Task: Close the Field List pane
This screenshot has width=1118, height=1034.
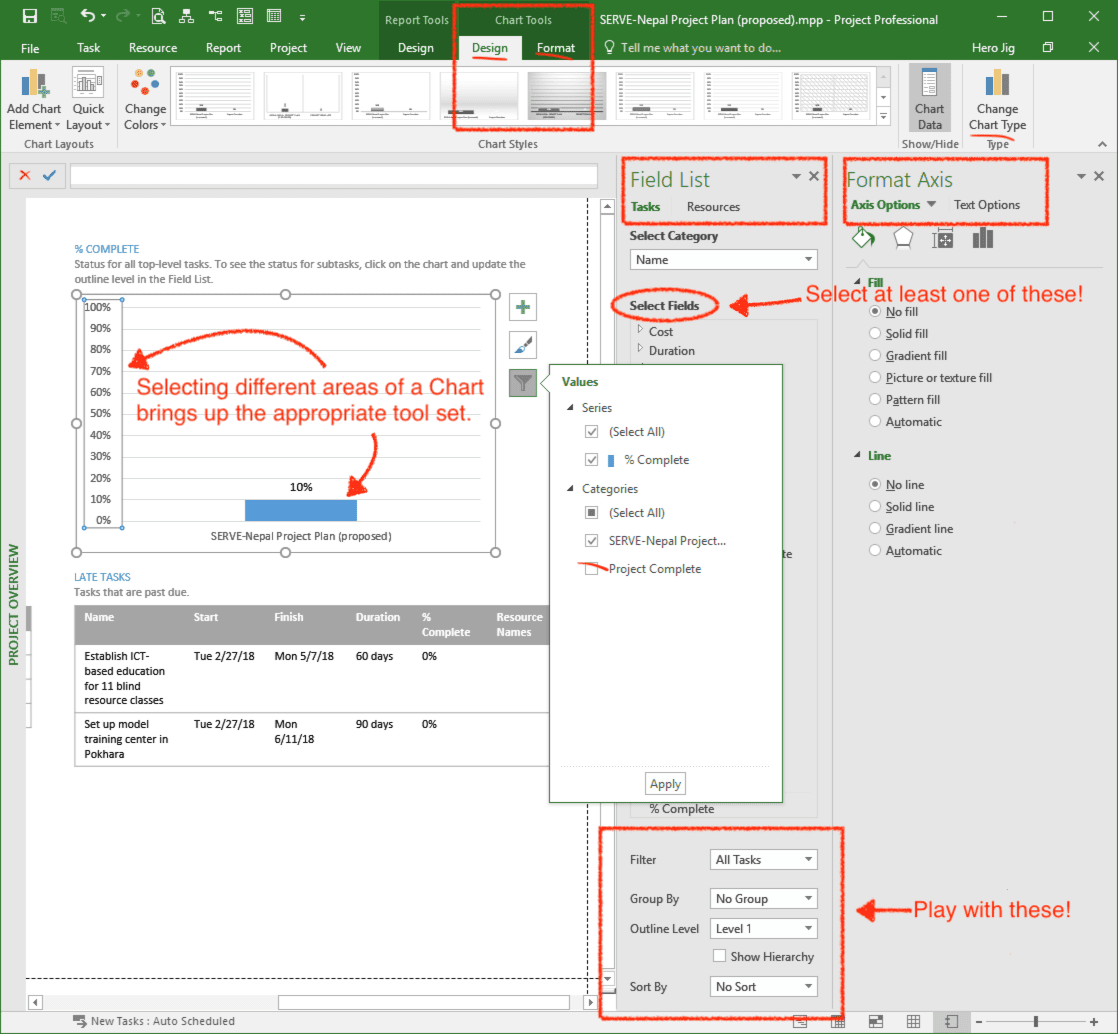Action: [814, 176]
